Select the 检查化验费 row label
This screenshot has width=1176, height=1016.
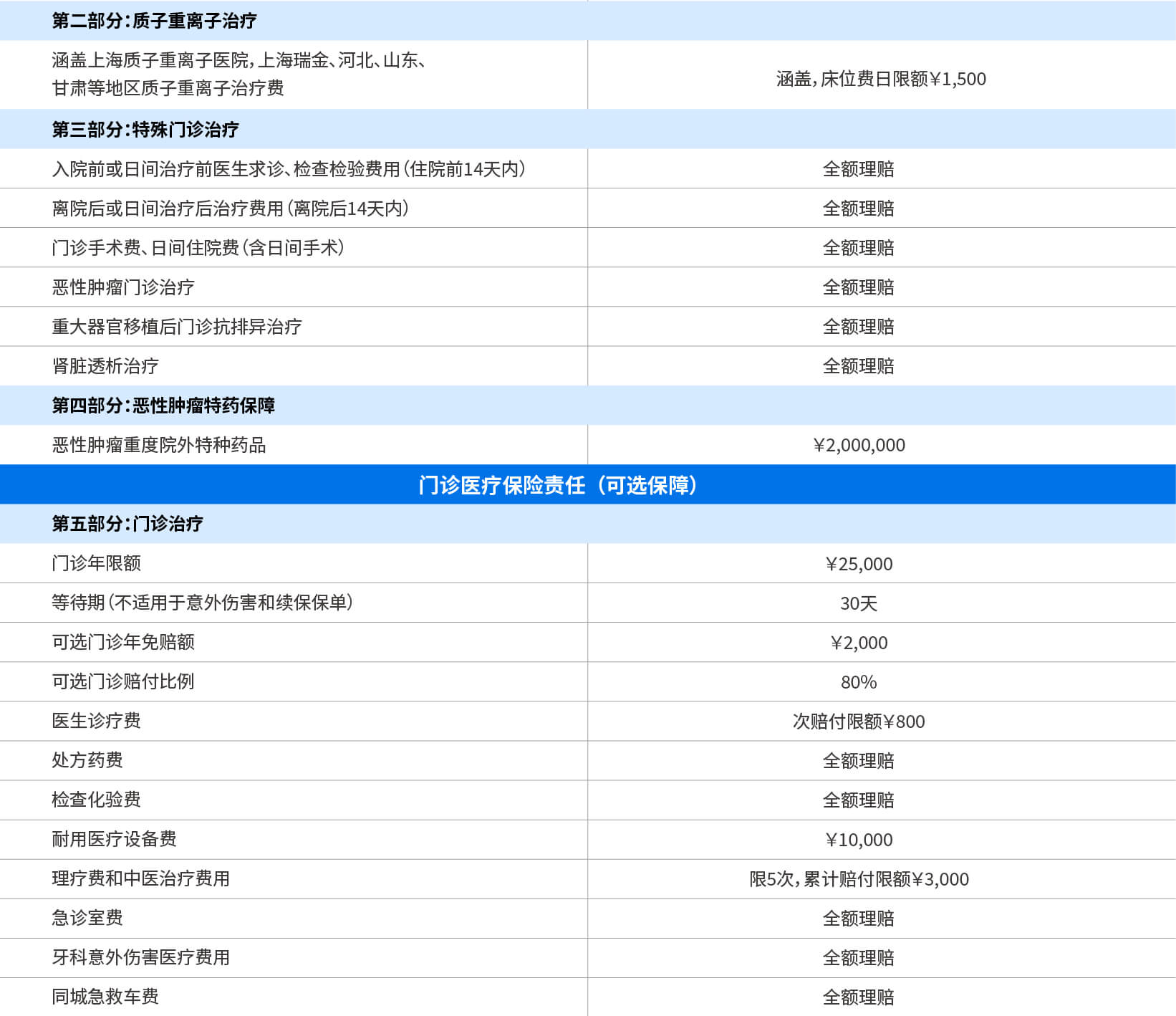(x=96, y=800)
